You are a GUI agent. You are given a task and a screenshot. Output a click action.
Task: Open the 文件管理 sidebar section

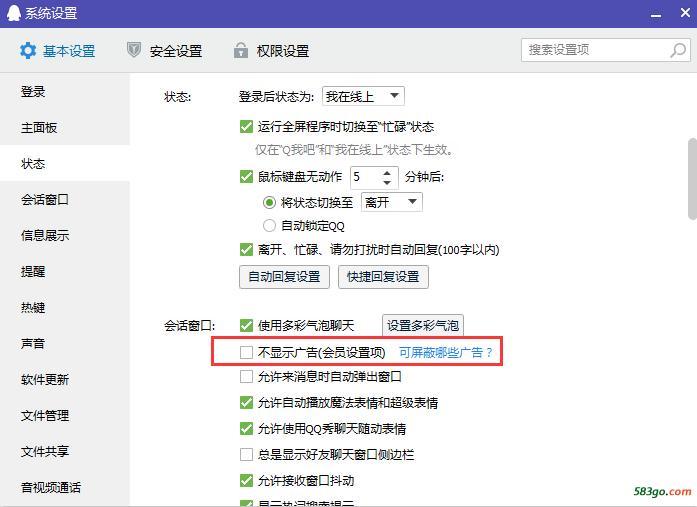tap(65, 415)
